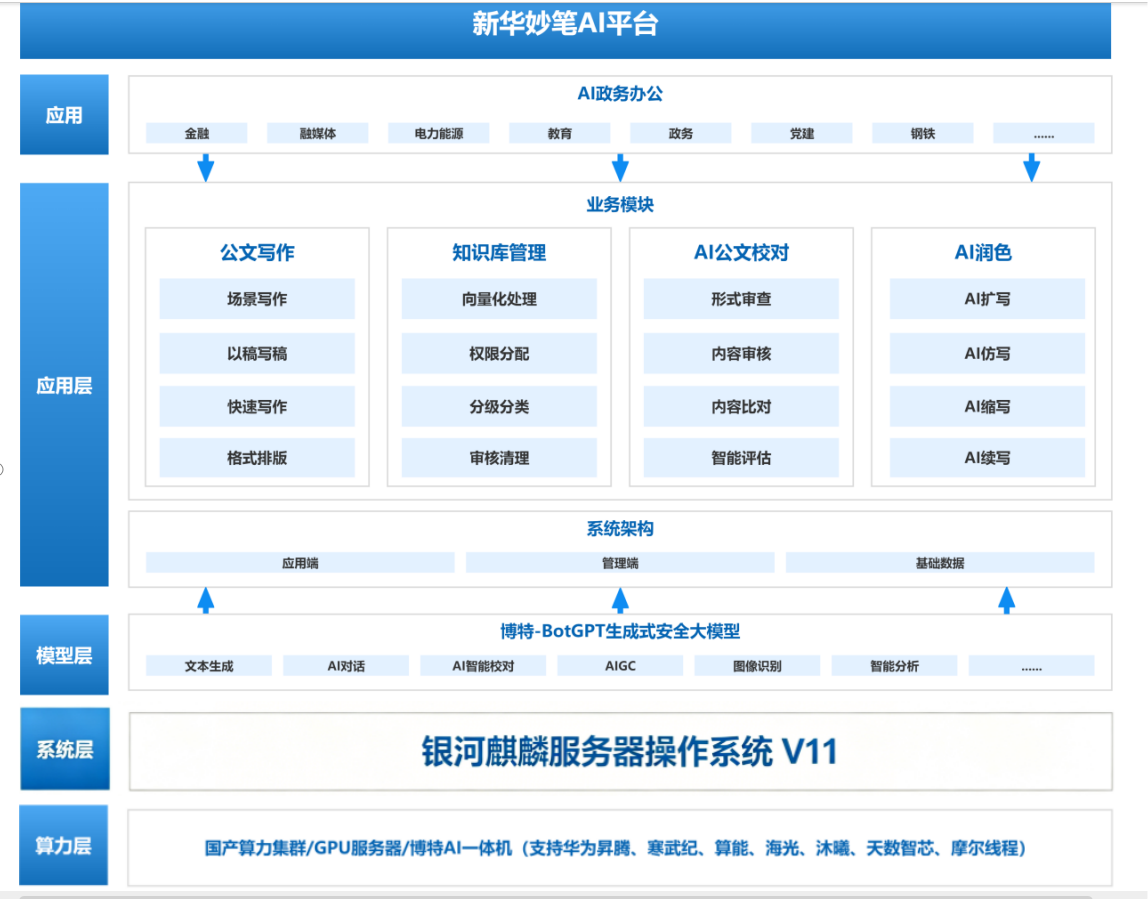Open the 分级分类 box

click(x=499, y=406)
